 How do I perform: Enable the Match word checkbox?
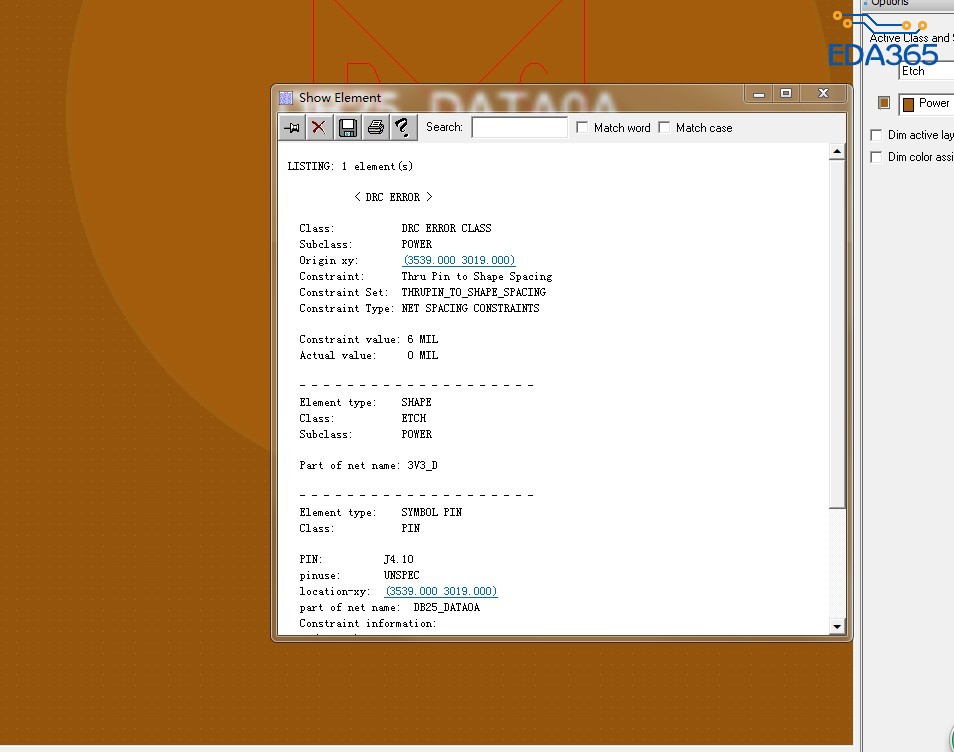(583, 128)
